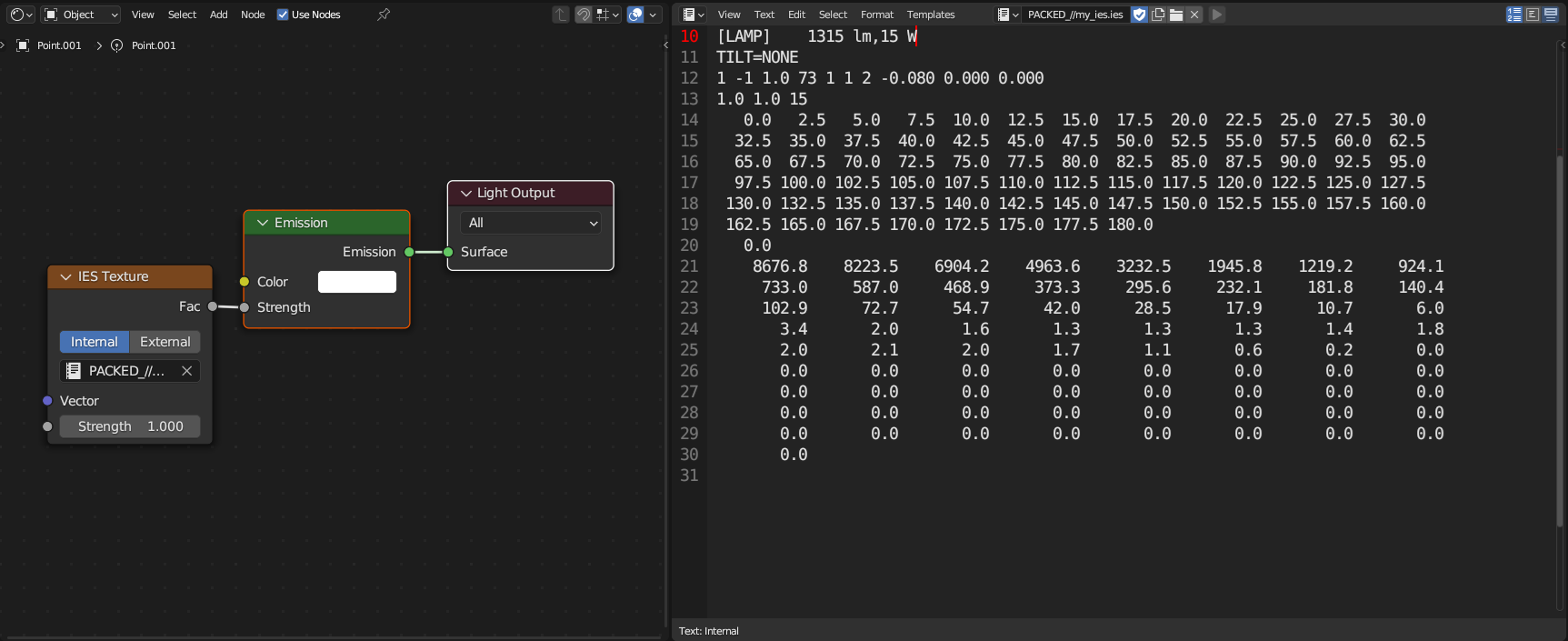Open the Object shader type dropdown
This screenshot has height=641, width=1568.
point(81,15)
